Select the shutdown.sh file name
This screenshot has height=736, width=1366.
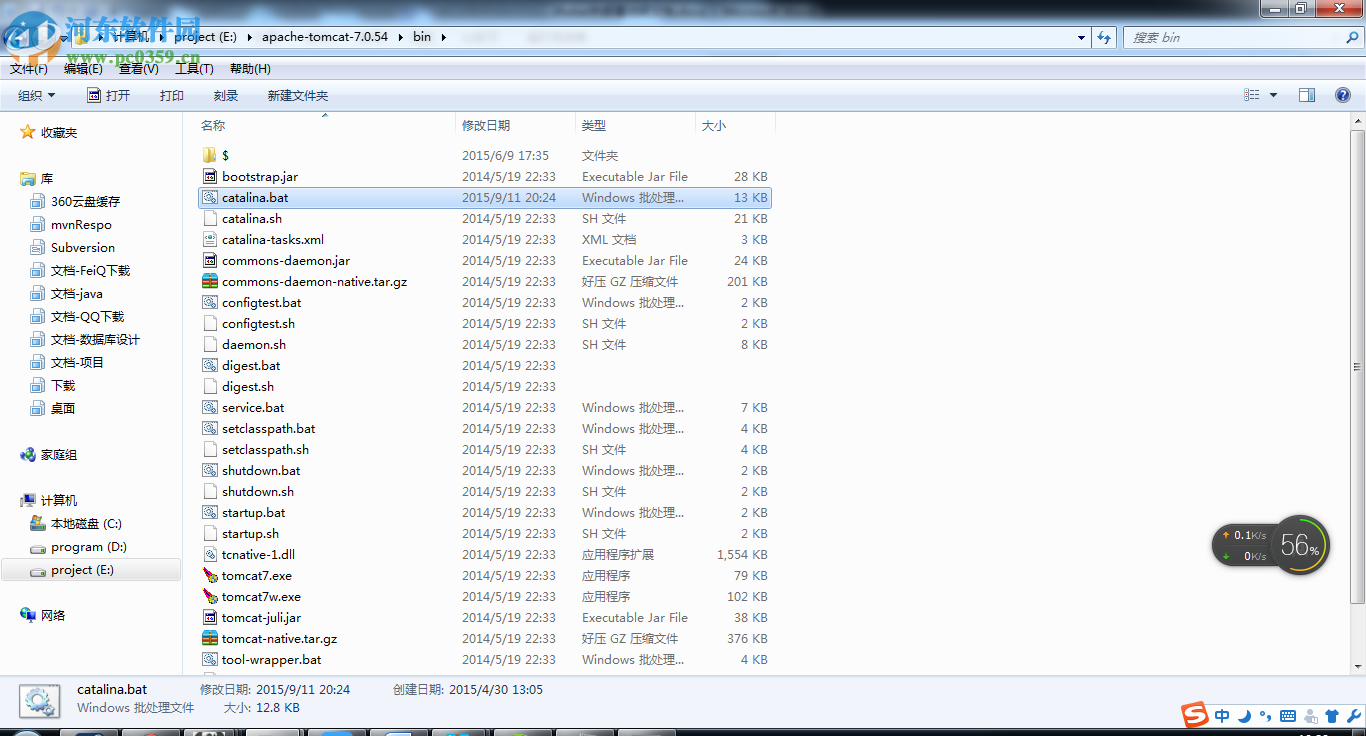click(x=258, y=491)
